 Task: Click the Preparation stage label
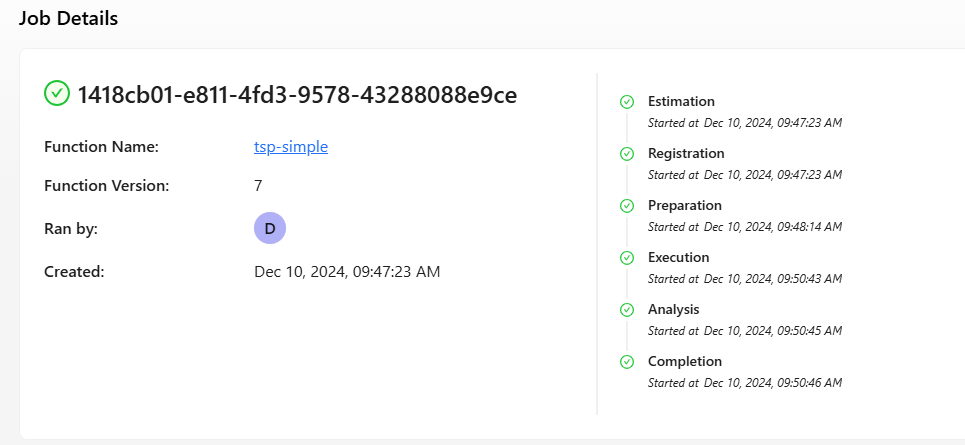(x=684, y=206)
